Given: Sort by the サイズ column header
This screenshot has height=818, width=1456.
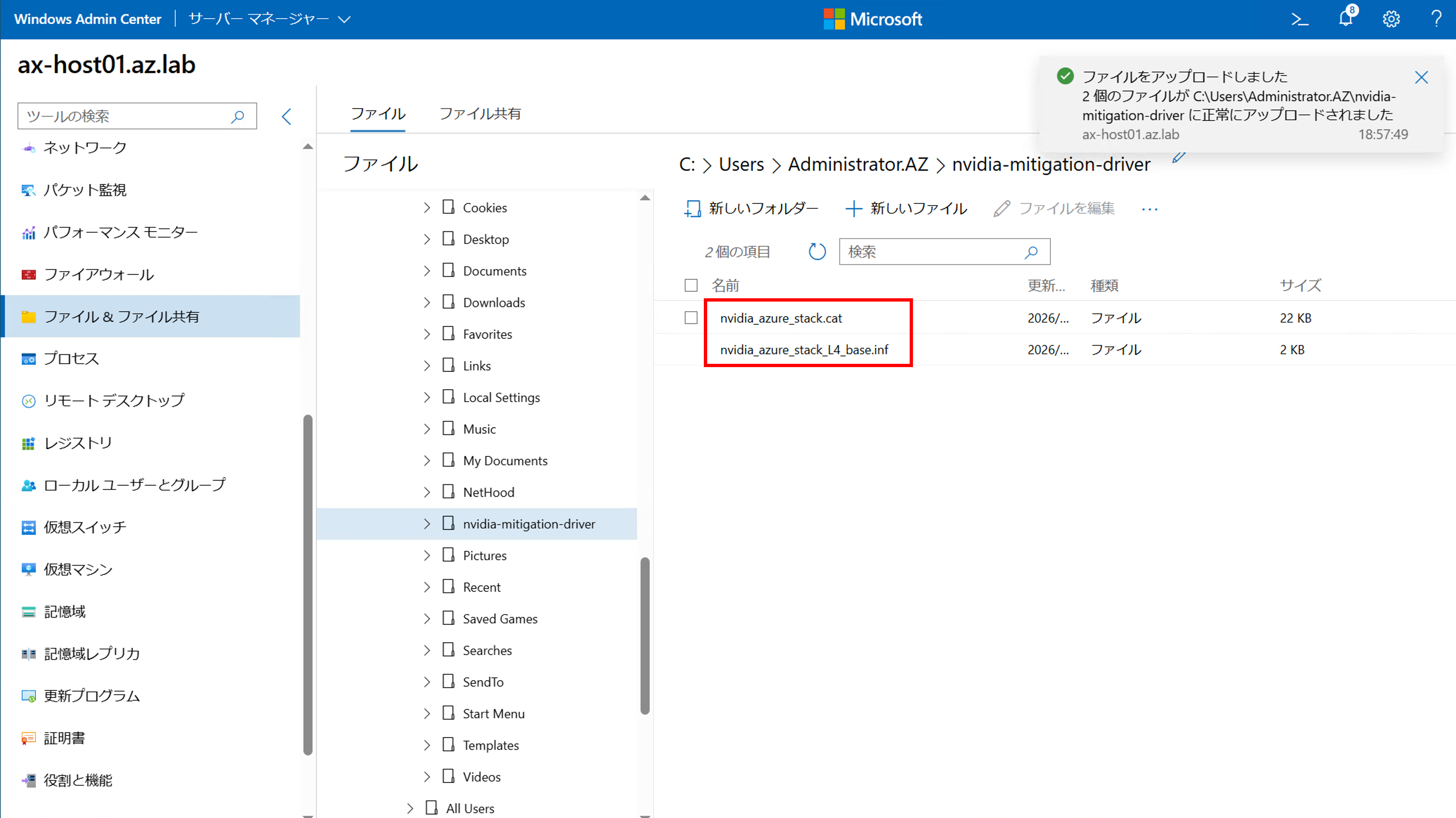Looking at the screenshot, I should pyautogui.click(x=1300, y=285).
